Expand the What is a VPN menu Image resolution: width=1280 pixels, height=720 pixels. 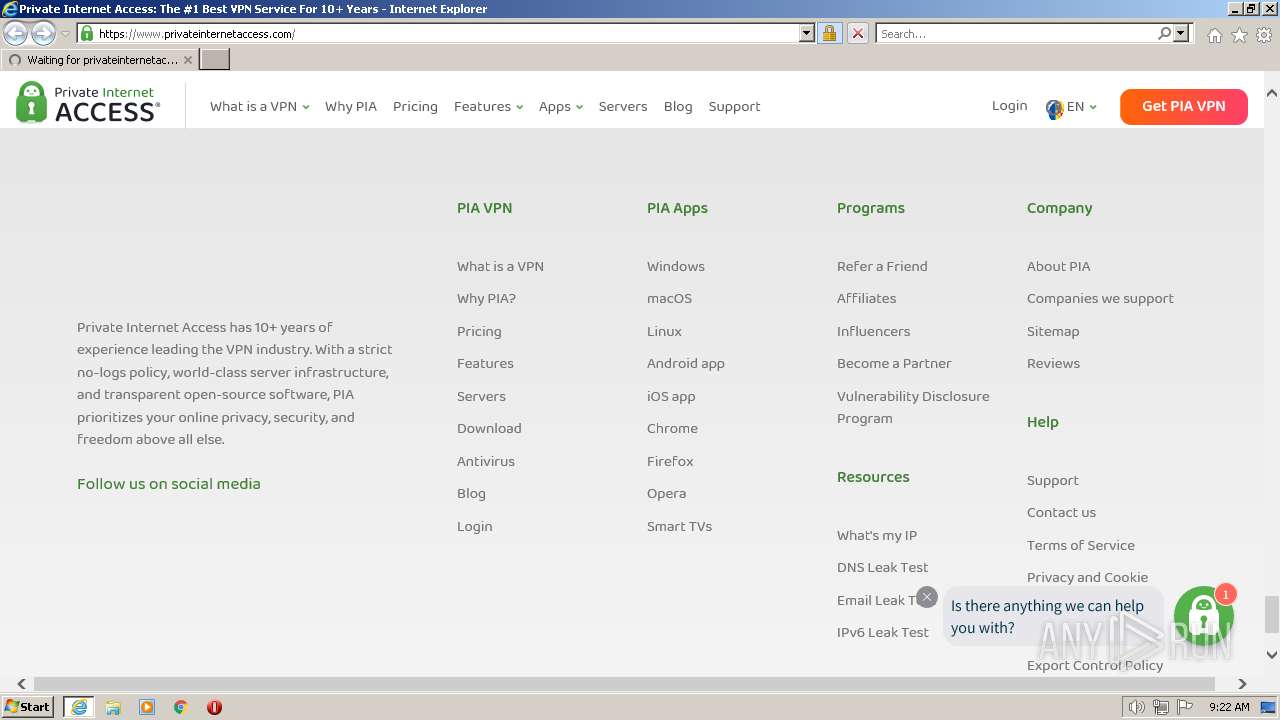[259, 106]
